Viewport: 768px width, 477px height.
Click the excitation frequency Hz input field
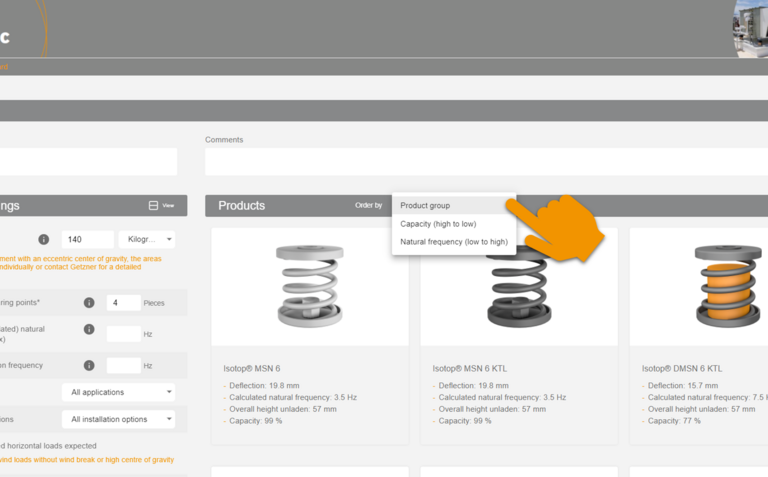(123, 366)
